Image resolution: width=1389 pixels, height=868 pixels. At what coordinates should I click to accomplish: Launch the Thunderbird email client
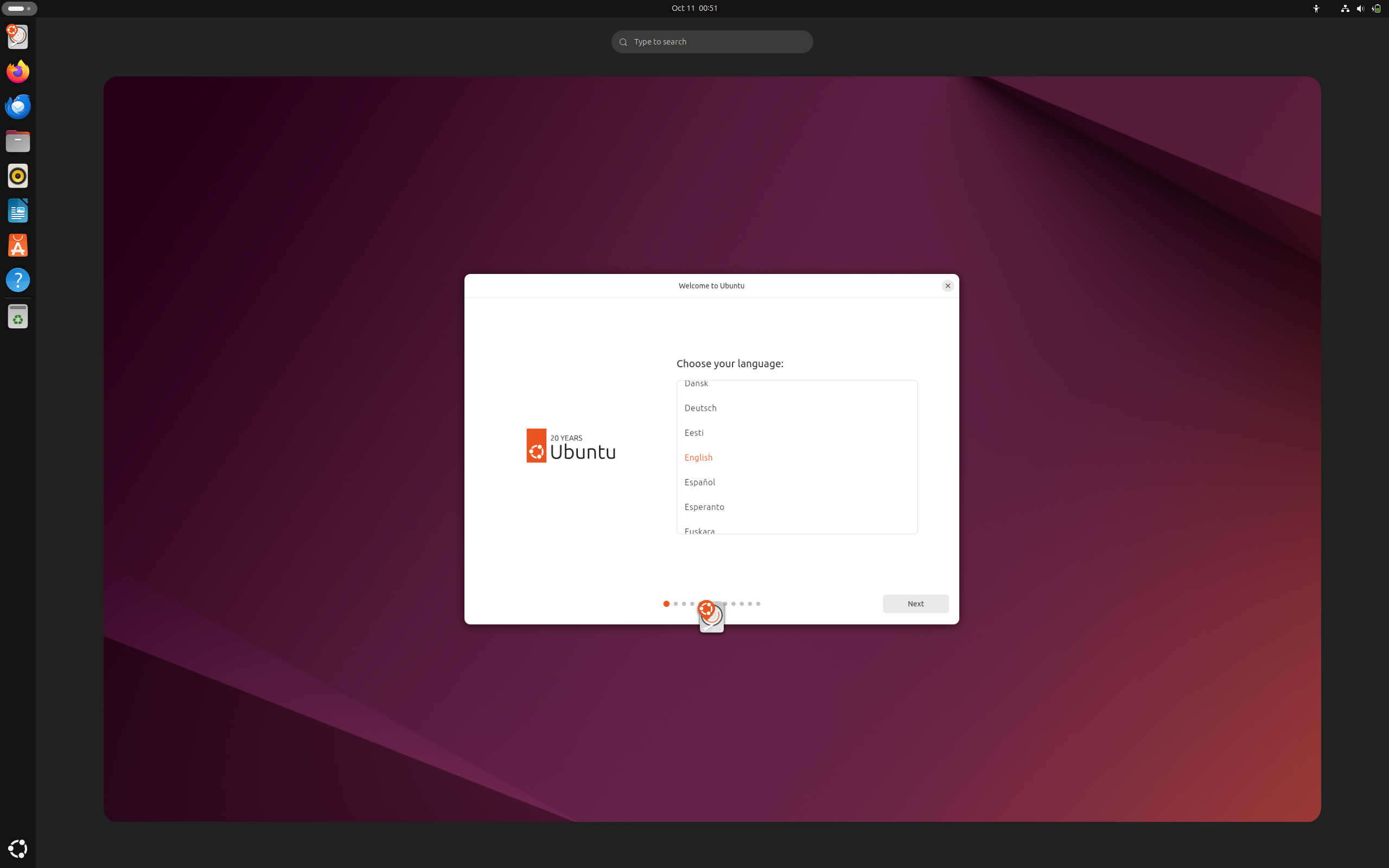tap(18, 106)
